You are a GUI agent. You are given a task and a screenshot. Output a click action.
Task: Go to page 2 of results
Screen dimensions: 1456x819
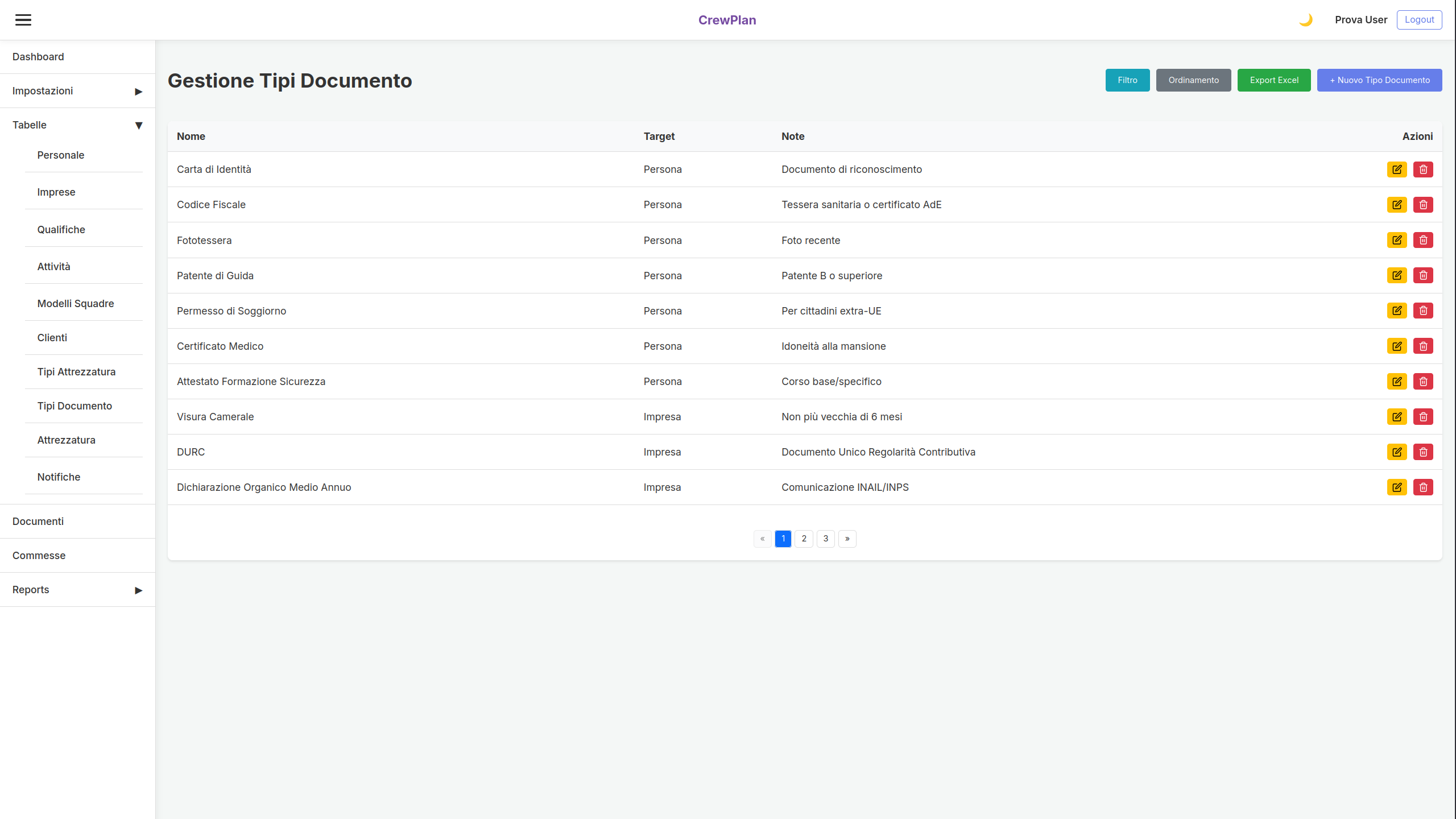point(804,539)
